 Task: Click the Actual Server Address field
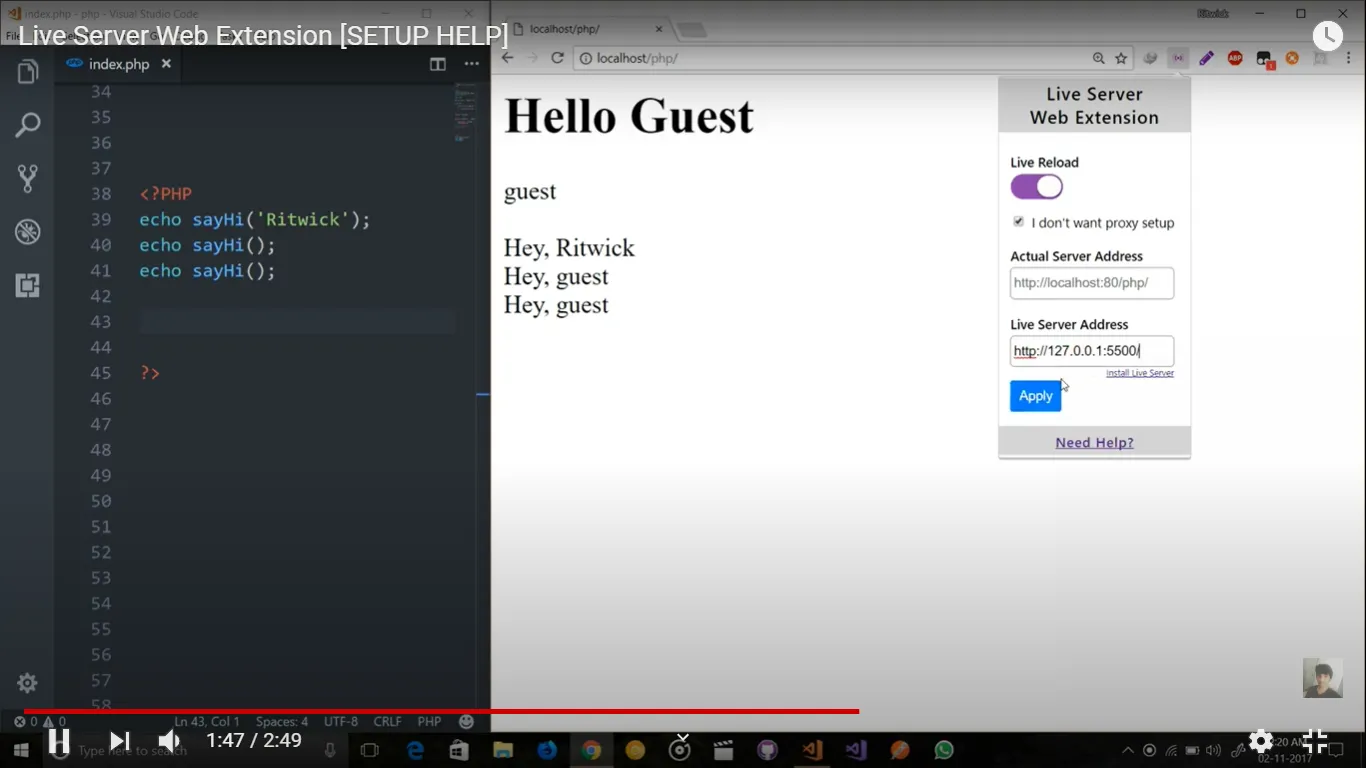(x=1092, y=283)
